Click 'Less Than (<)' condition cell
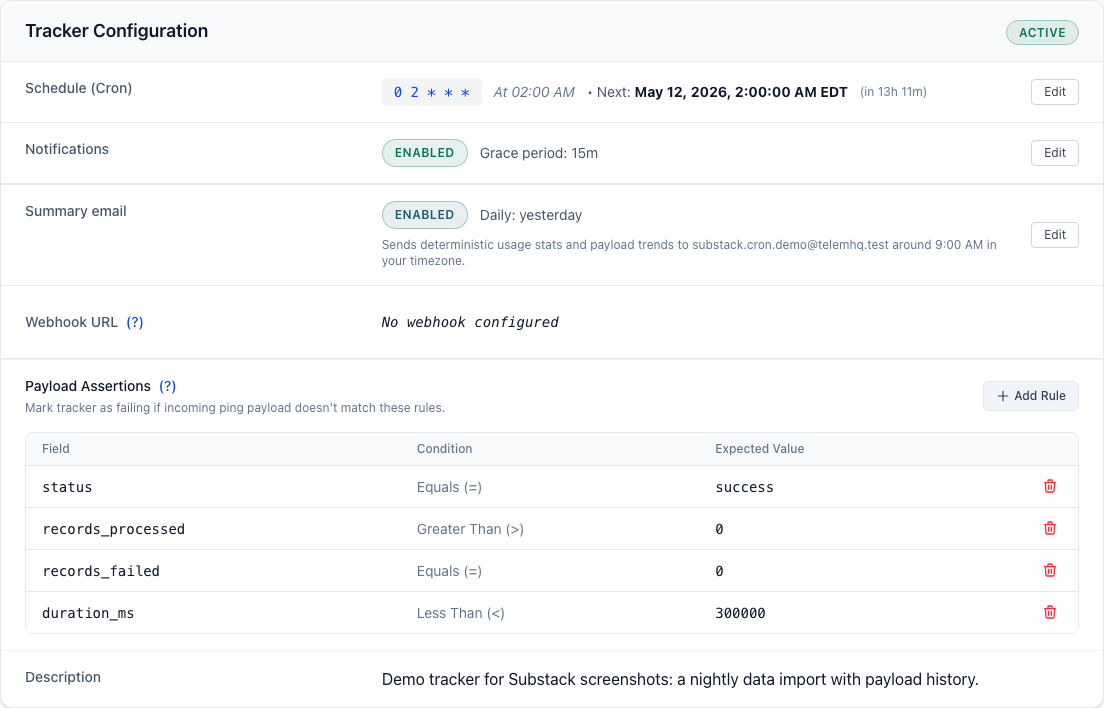 460,613
